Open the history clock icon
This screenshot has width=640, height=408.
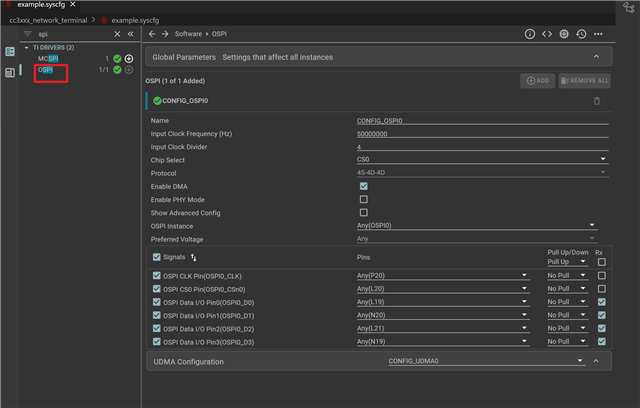coord(581,34)
